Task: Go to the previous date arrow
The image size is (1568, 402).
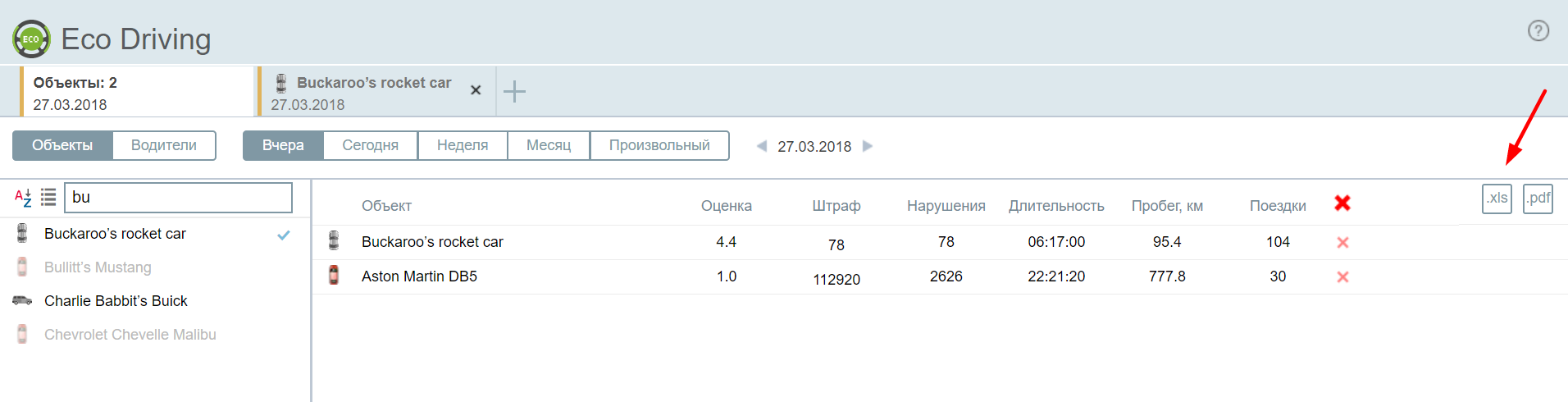Action: click(x=762, y=146)
